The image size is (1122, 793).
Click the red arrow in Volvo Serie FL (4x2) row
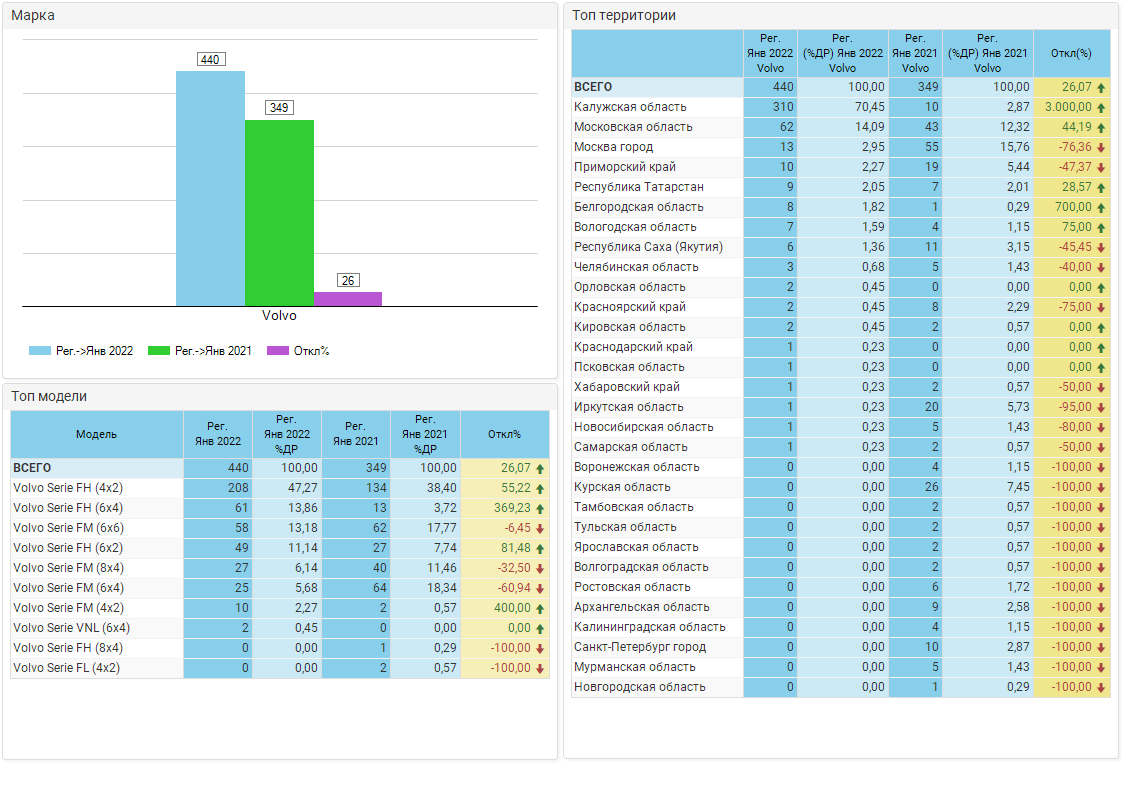point(540,668)
